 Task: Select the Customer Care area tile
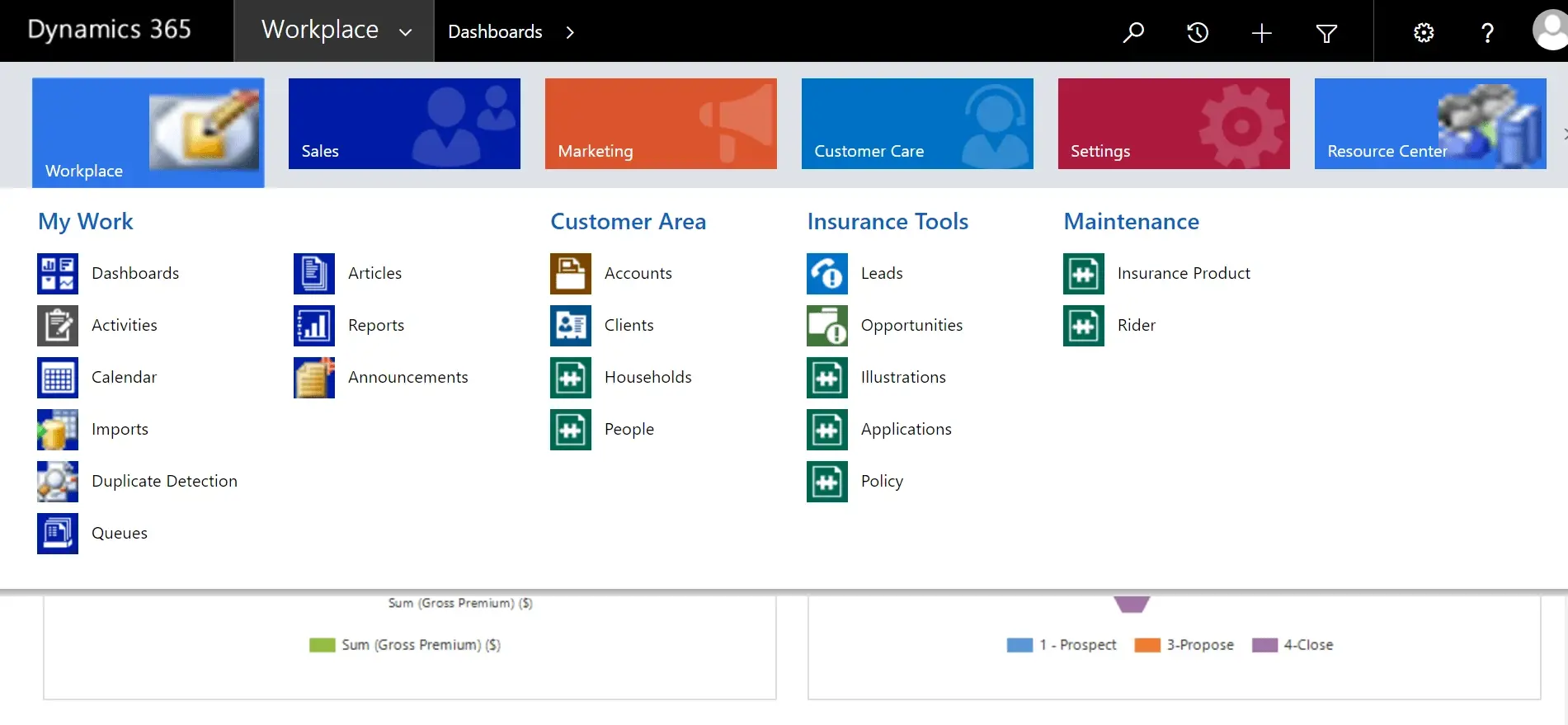(917, 124)
